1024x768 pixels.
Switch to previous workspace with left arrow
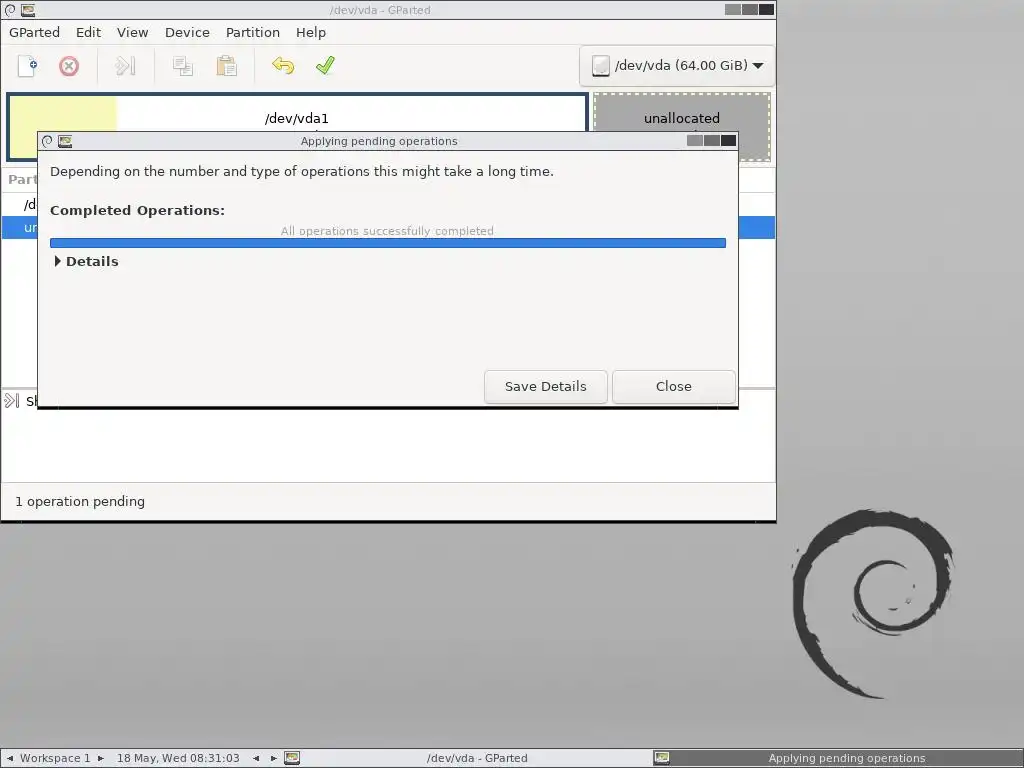10,758
